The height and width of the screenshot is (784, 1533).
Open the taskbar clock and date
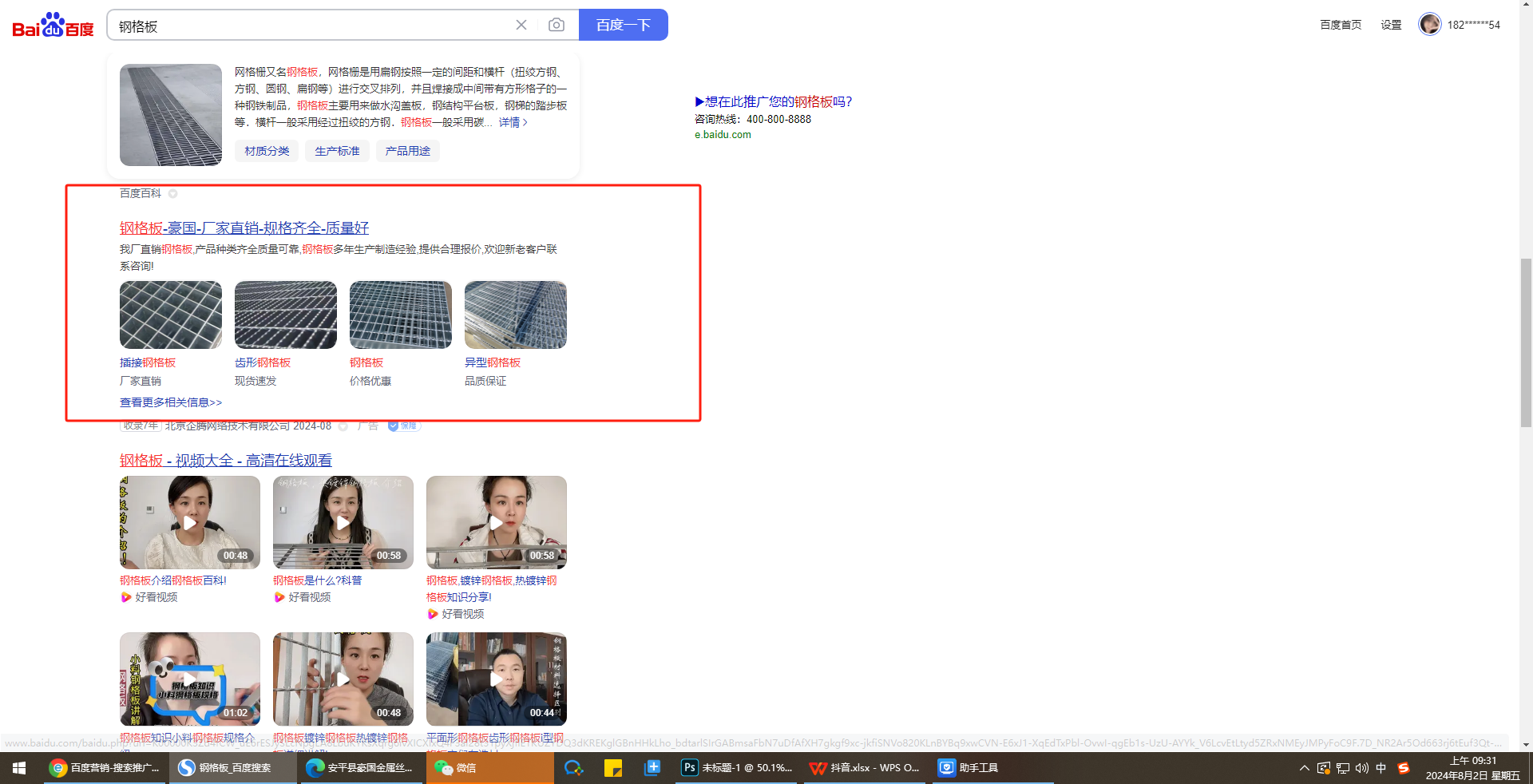click(1473, 768)
